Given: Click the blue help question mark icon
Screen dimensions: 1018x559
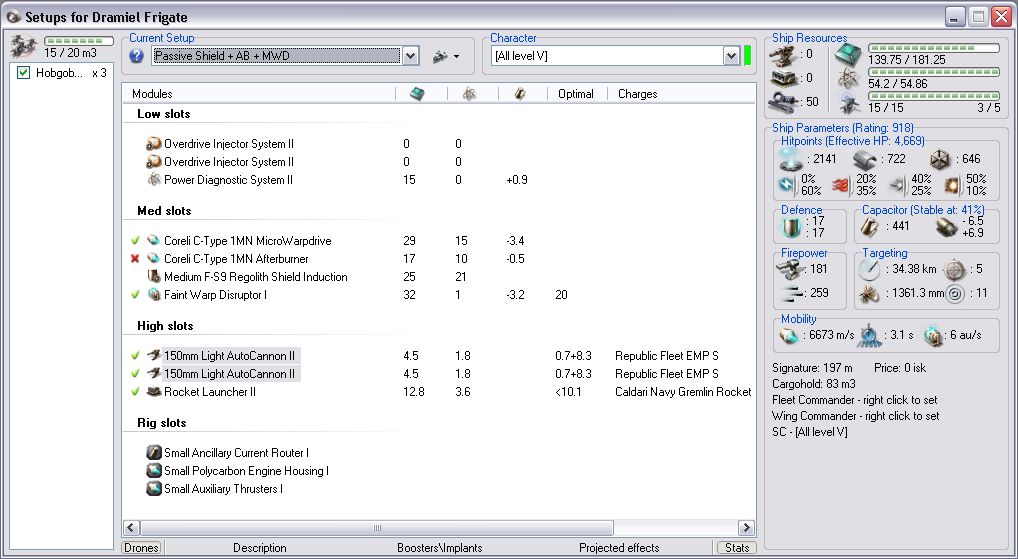Looking at the screenshot, I should coord(136,56).
